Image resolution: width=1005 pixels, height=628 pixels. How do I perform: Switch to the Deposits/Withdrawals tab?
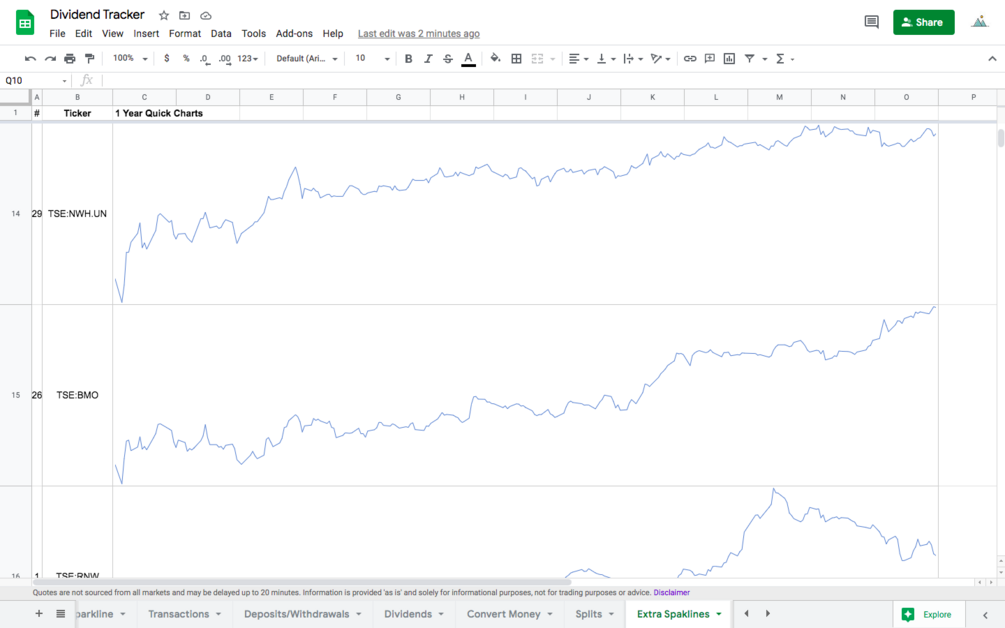[297, 614]
